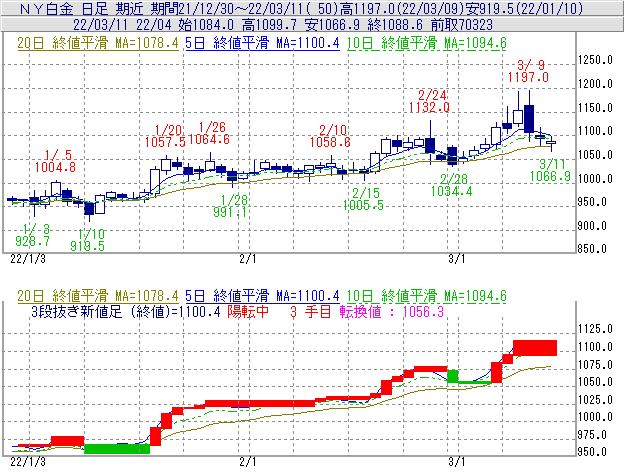
Task: Click the 975.0 value on the lower chart axis
Action: coord(592,435)
